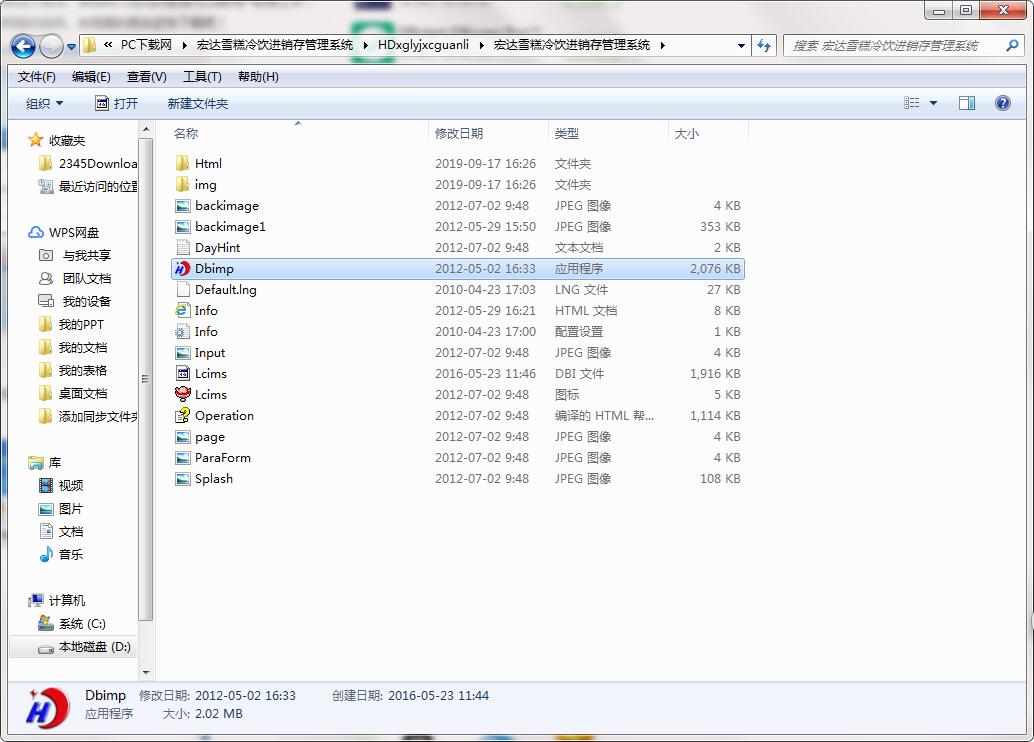Select 图片 library in sidebar

(61, 509)
